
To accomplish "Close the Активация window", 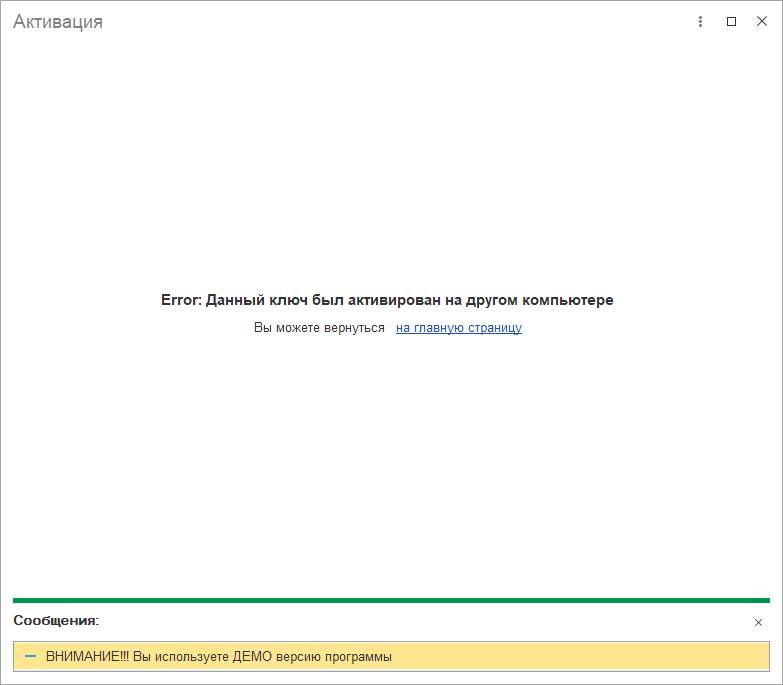I will coord(762,21).
